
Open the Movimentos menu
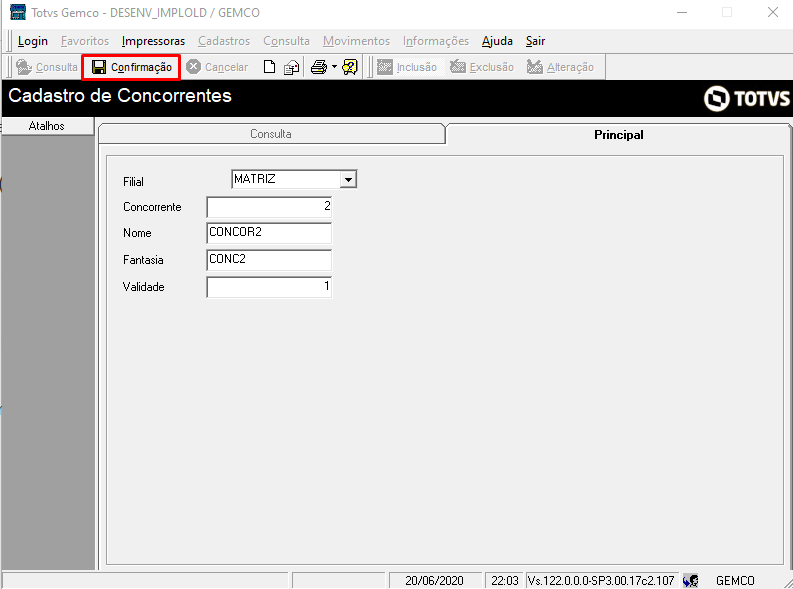click(357, 41)
